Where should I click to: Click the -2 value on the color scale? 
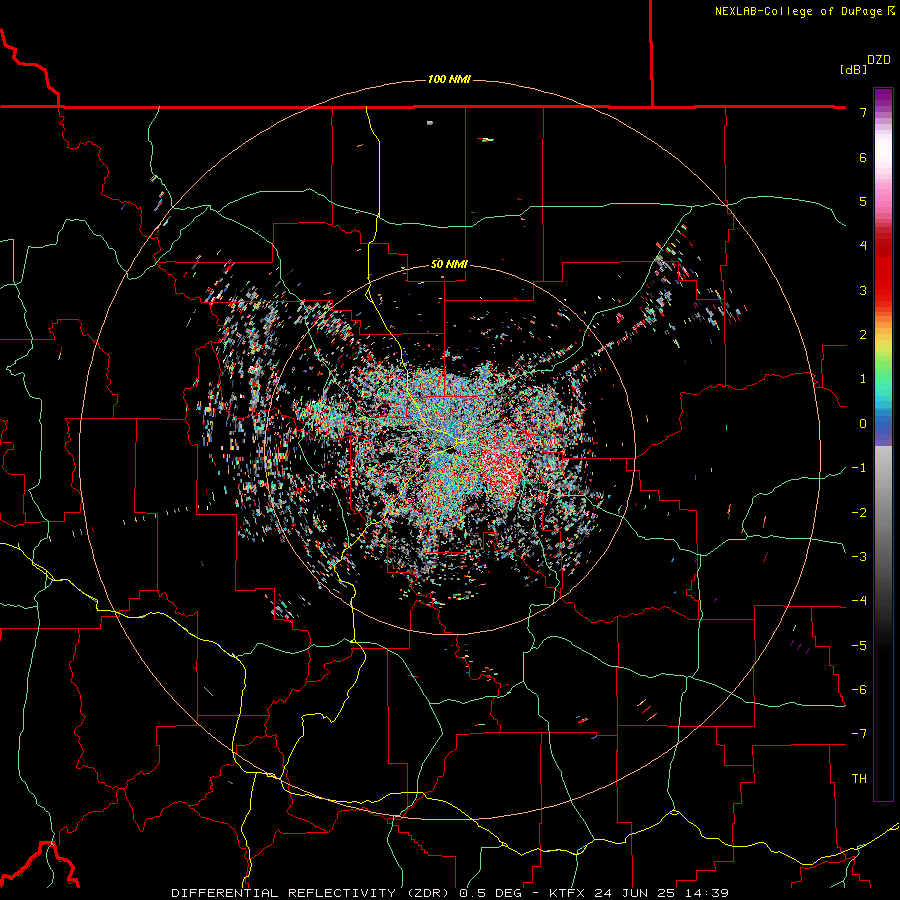(x=859, y=513)
